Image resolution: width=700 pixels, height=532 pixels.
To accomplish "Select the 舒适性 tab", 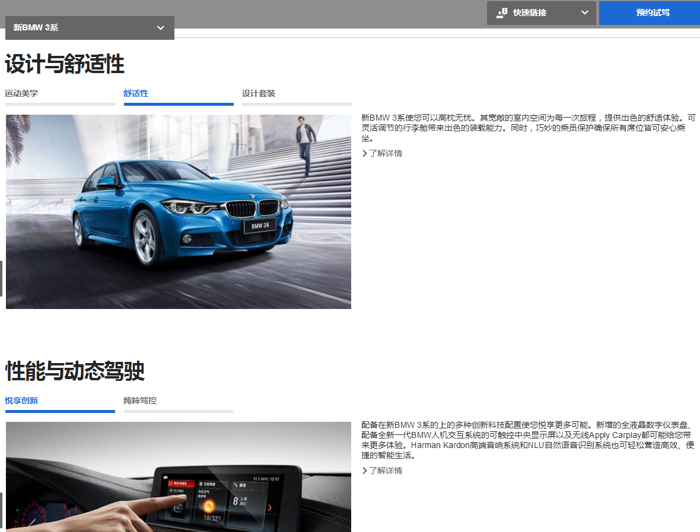I will pyautogui.click(x=179, y=97).
